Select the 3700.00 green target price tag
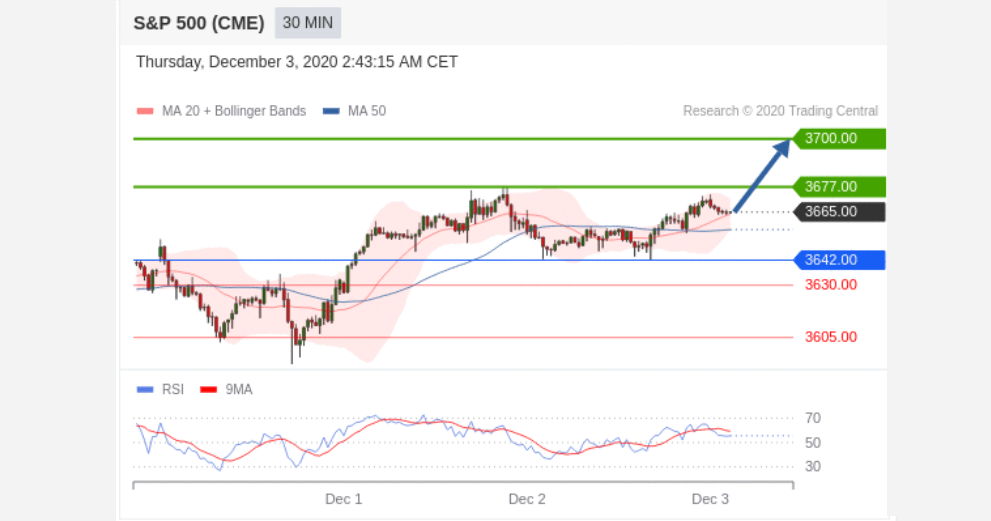Screen dimensions: 991x521 pyautogui.click(x=839, y=138)
